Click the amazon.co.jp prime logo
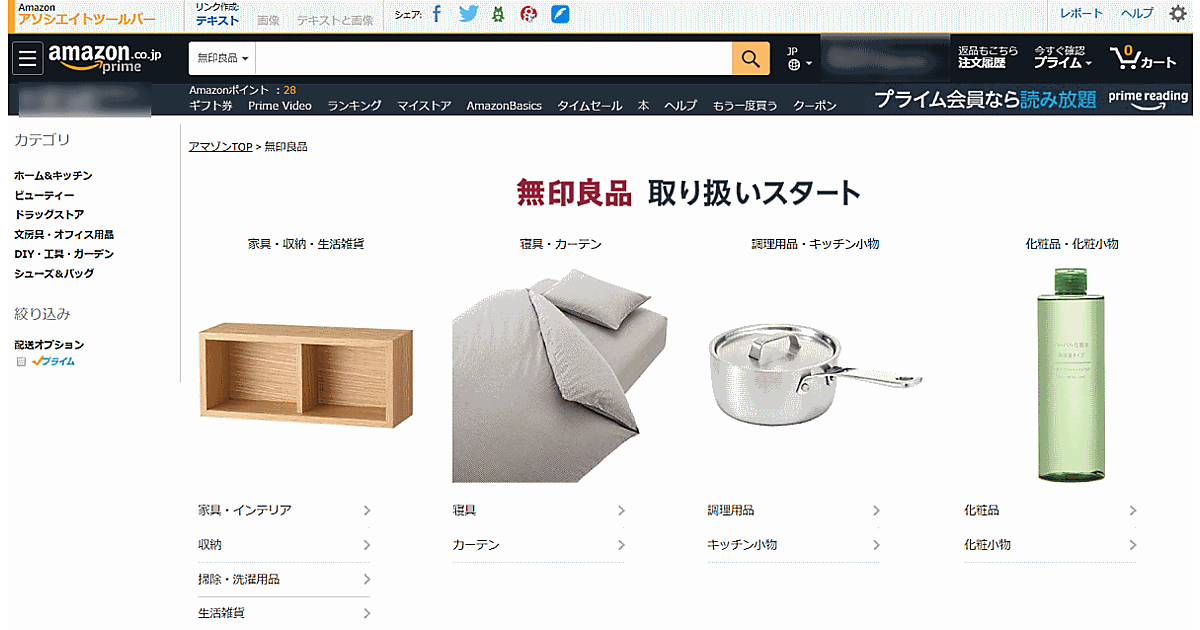The image size is (1200, 630). coord(104,58)
